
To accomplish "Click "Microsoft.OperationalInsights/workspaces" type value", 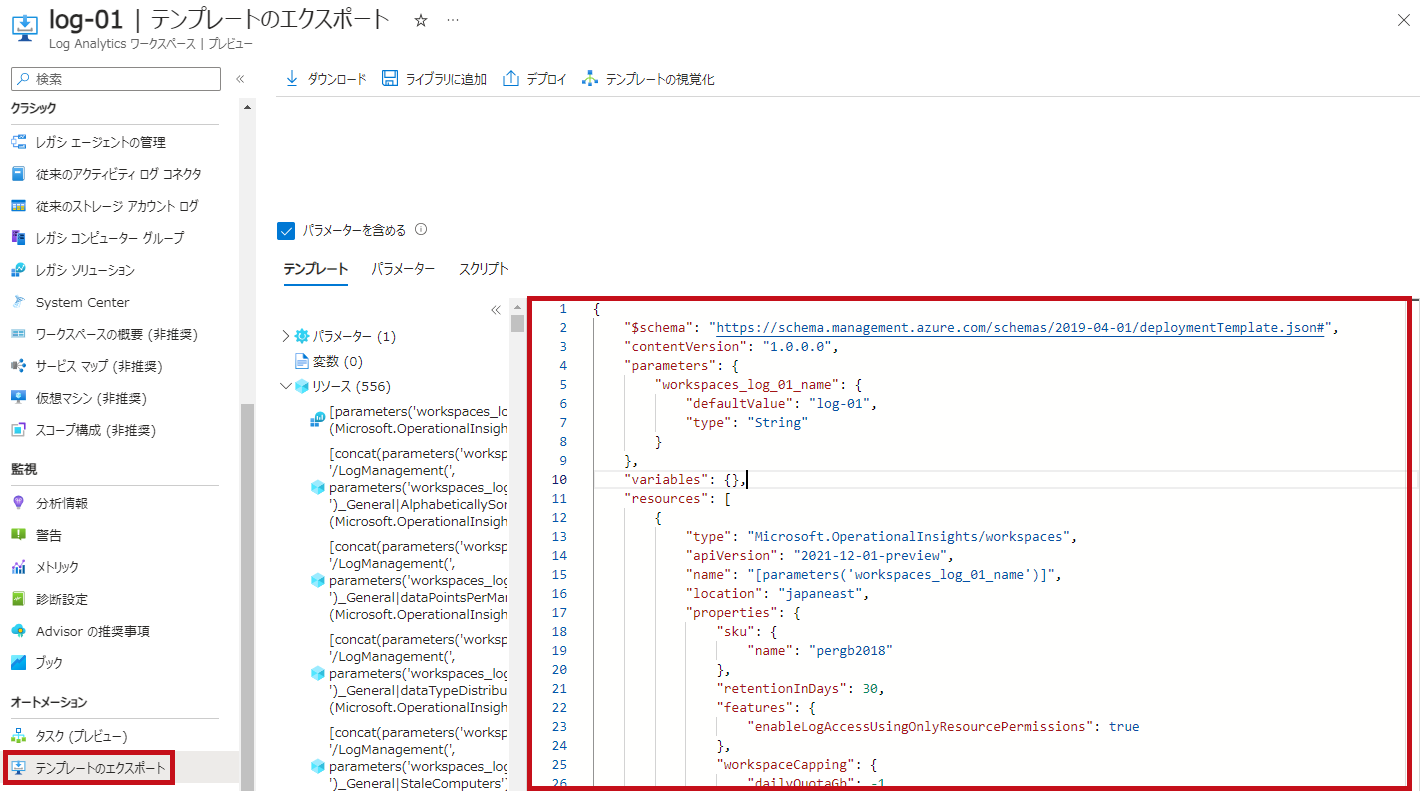I will (x=908, y=537).
